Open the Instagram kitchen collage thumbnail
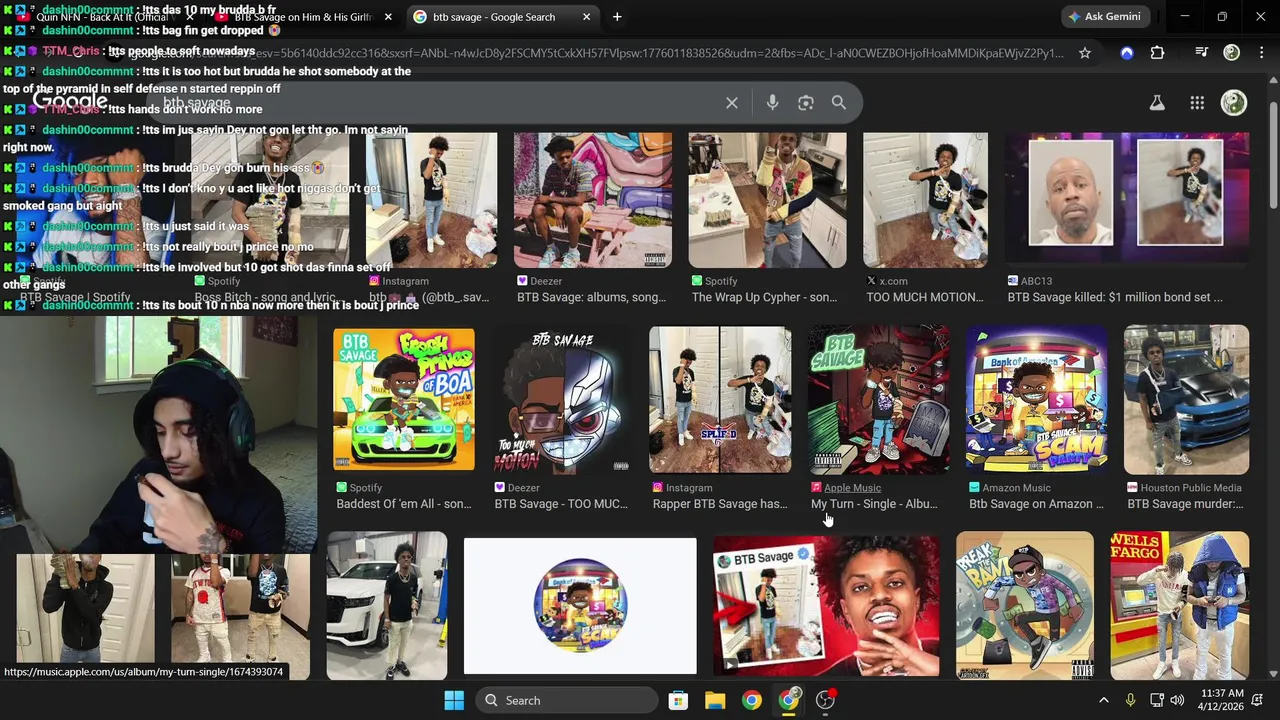The height and width of the screenshot is (720, 1280). 720,398
